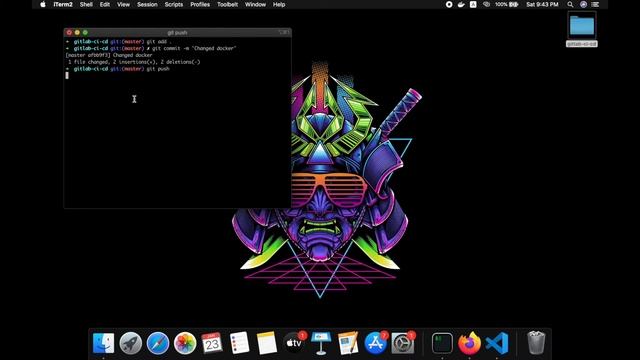Screen dimensions: 640x360
Task: Launch Keynote from the dock
Action: (321, 343)
